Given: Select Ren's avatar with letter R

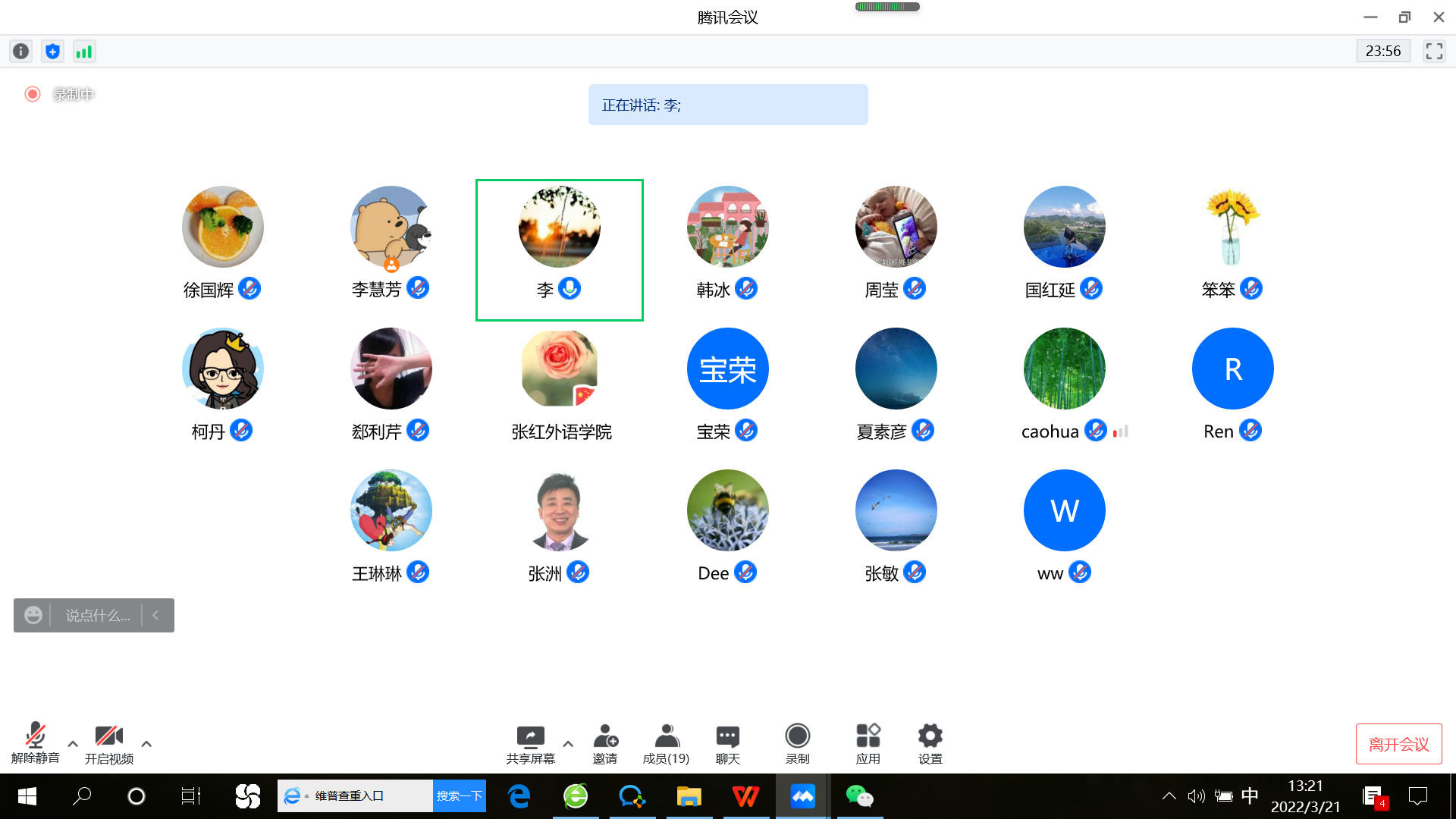Looking at the screenshot, I should [x=1233, y=369].
